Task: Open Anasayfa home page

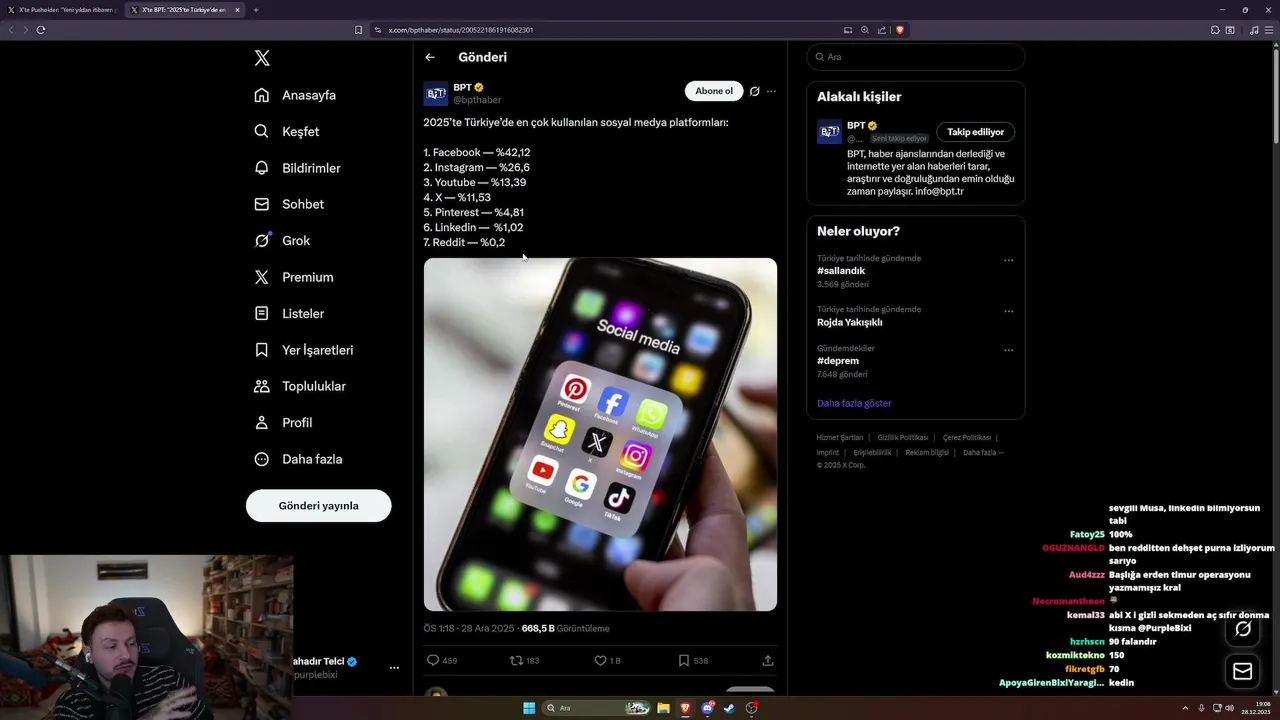Action: pyautogui.click(x=295, y=95)
